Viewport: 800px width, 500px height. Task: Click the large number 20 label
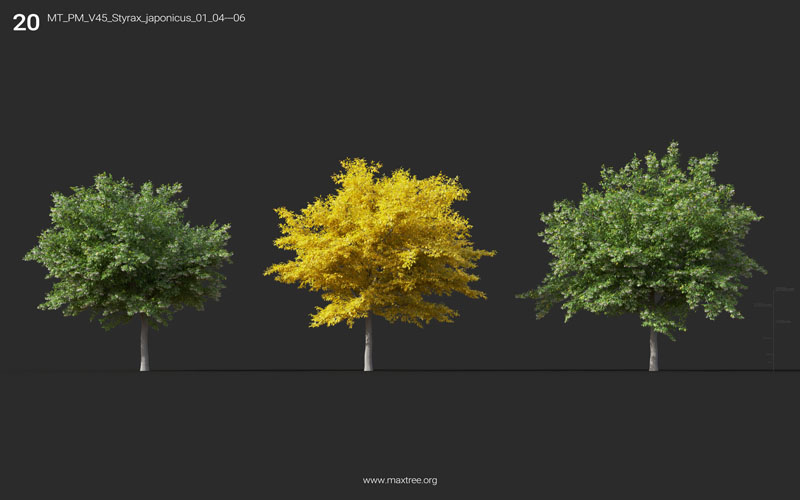coord(26,22)
